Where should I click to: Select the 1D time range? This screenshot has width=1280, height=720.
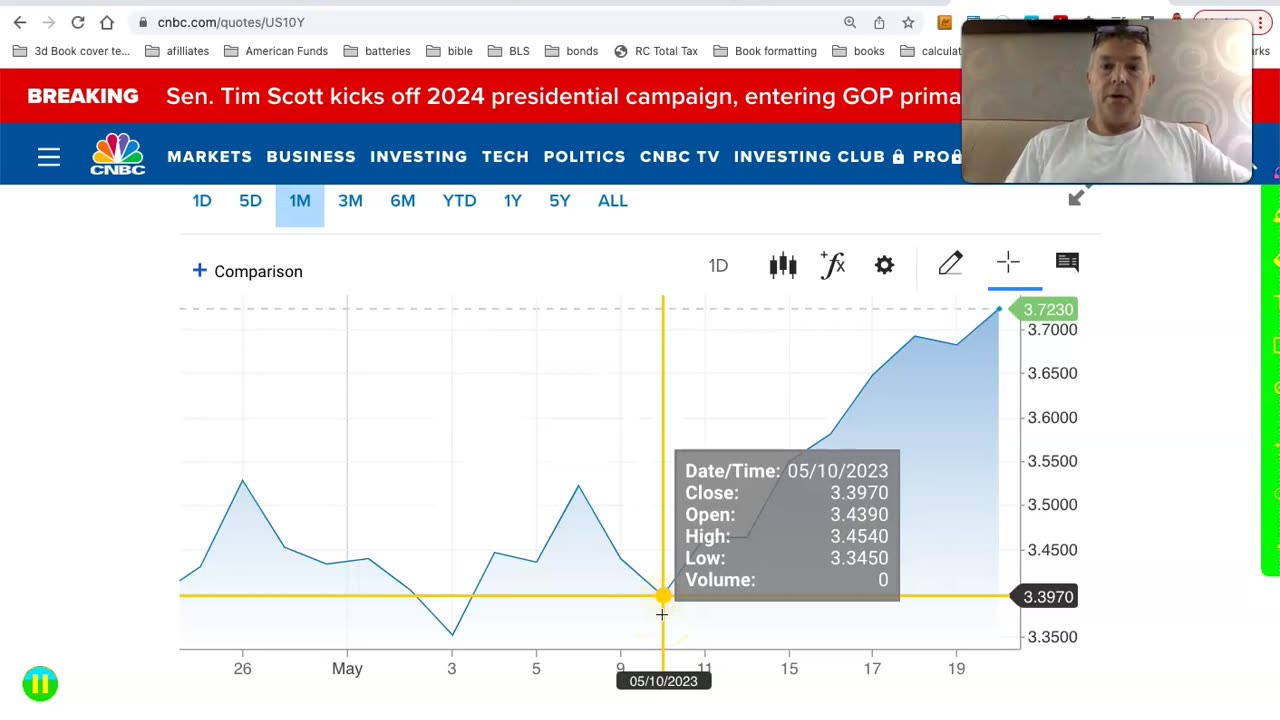(x=202, y=201)
